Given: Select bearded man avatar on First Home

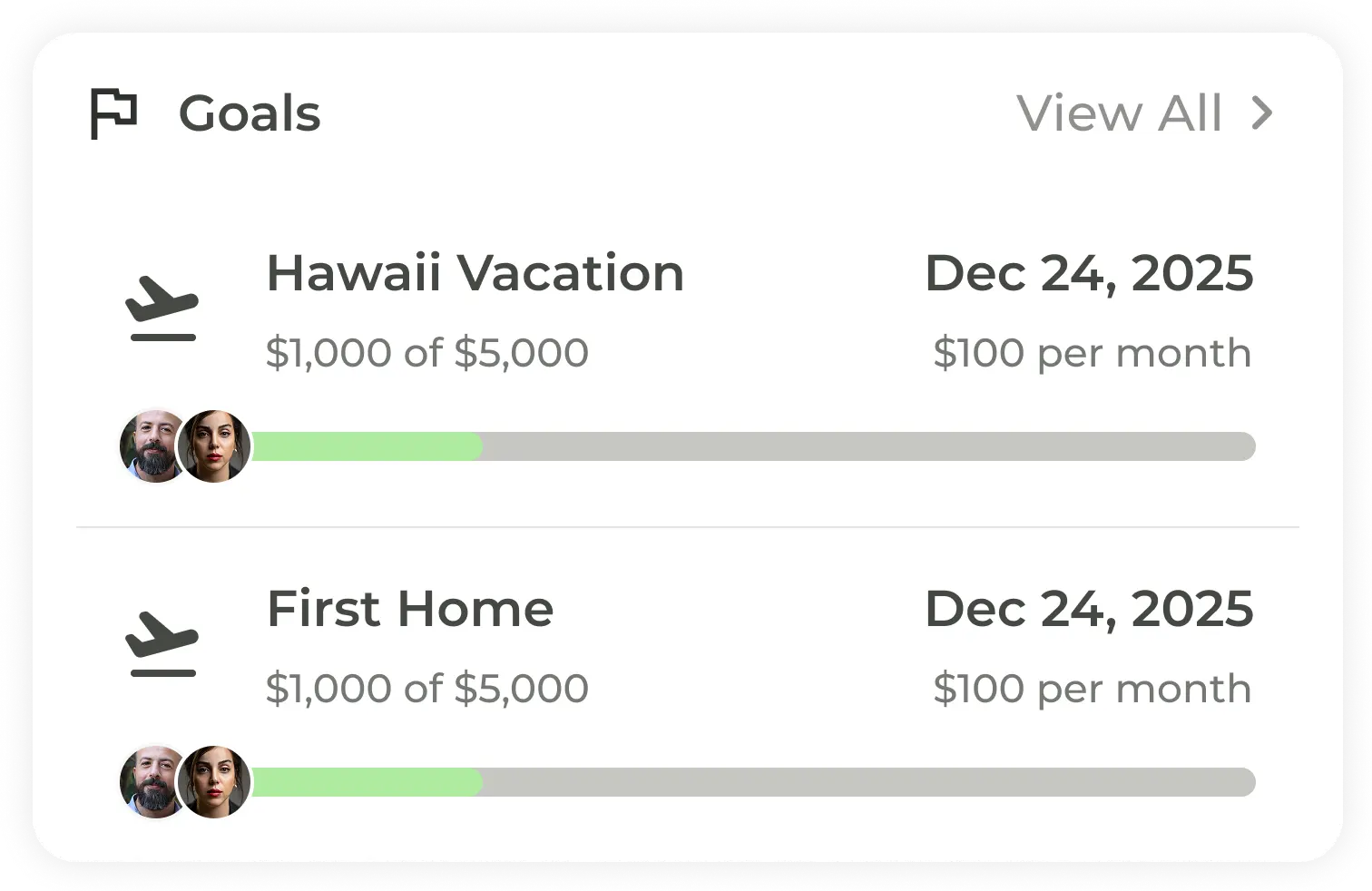Looking at the screenshot, I should click(x=151, y=781).
